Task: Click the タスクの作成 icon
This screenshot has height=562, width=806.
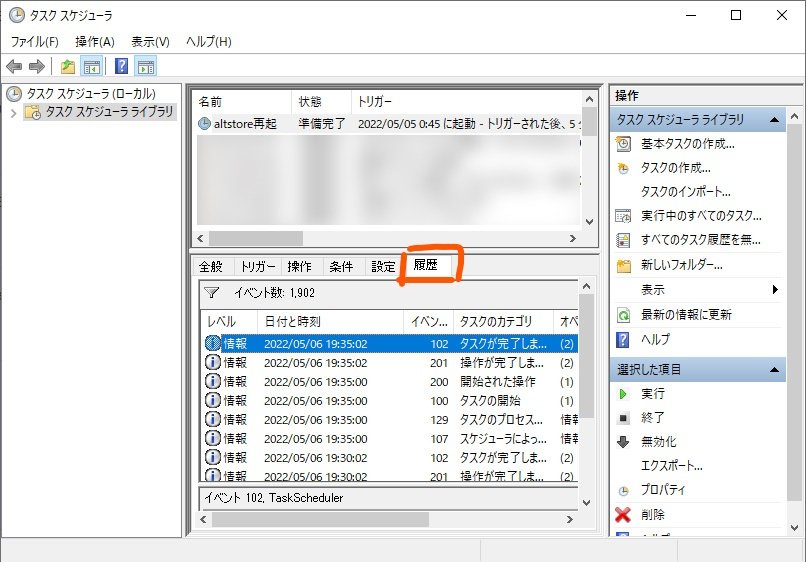Action: (624, 168)
